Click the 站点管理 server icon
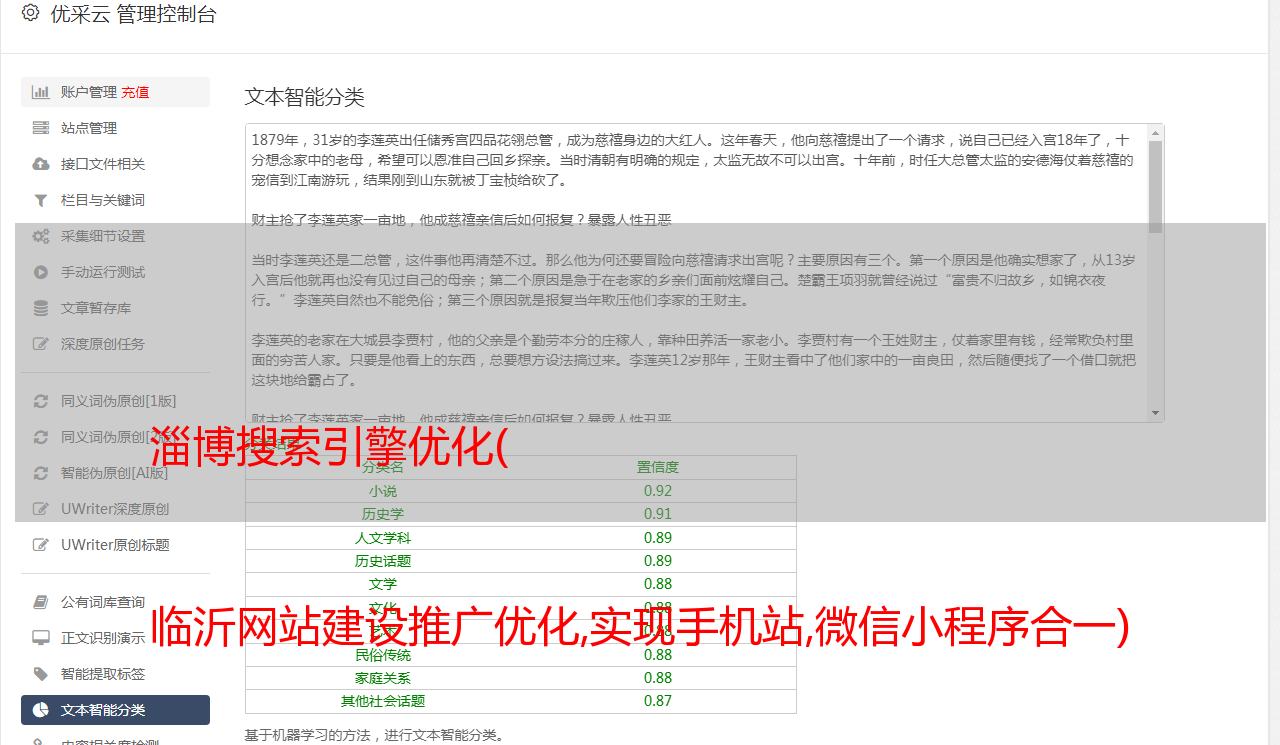Screen dimensions: 1280x745 coord(41,128)
